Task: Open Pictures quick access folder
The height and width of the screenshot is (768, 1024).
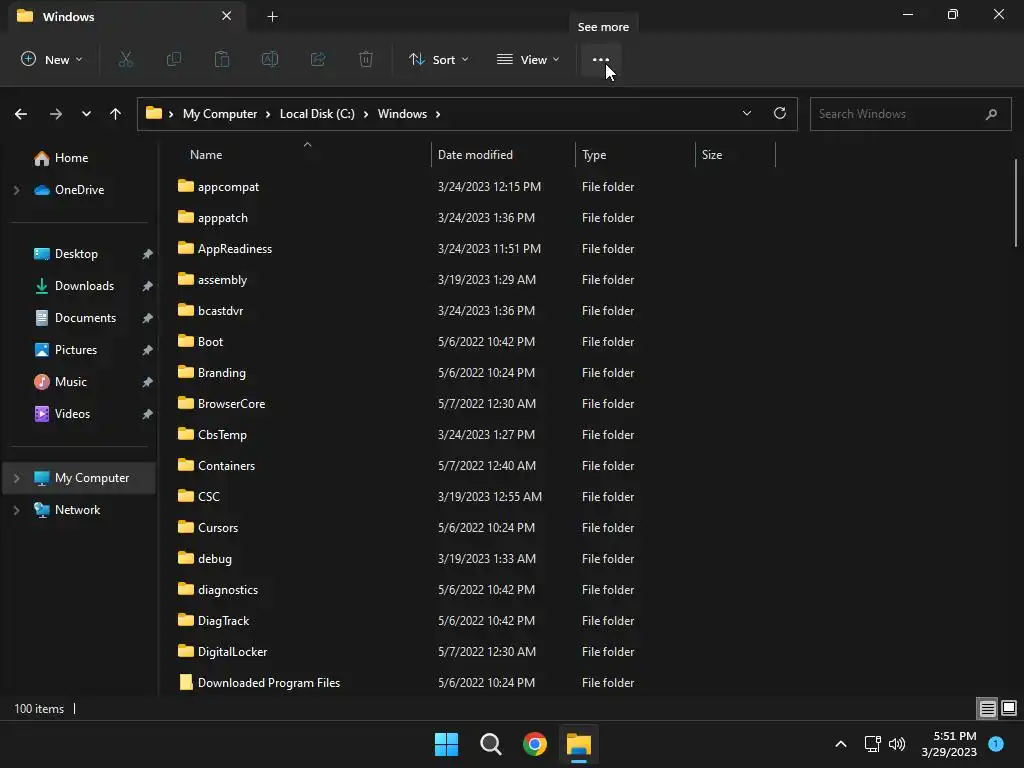Action: (x=76, y=350)
